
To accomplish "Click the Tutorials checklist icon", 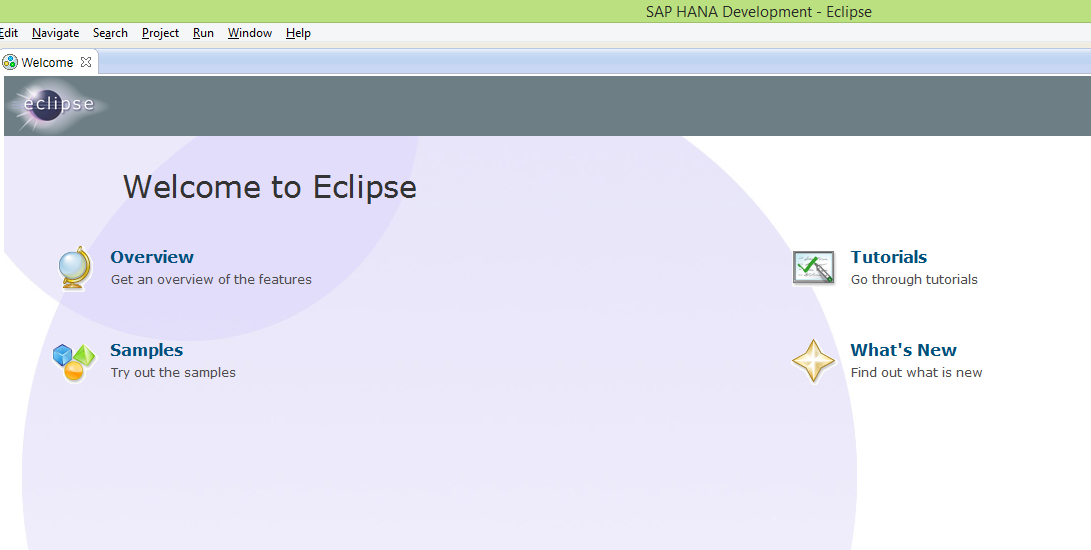I will [x=813, y=268].
